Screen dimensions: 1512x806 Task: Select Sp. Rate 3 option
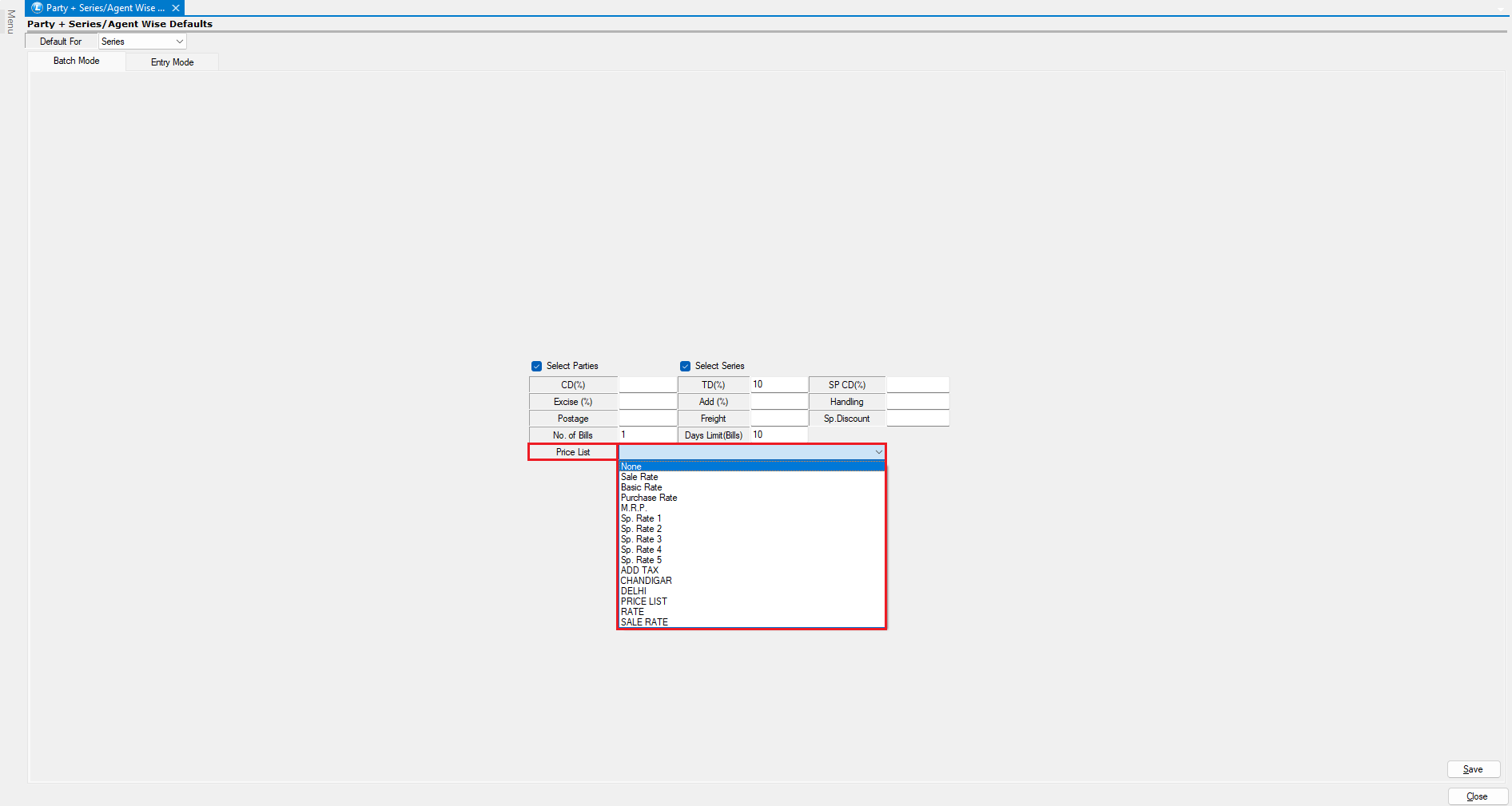click(641, 539)
